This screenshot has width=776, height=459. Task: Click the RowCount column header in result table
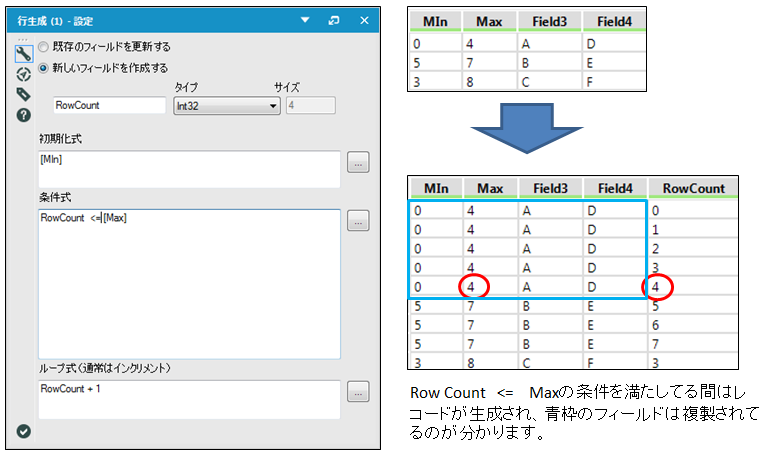coord(693,188)
